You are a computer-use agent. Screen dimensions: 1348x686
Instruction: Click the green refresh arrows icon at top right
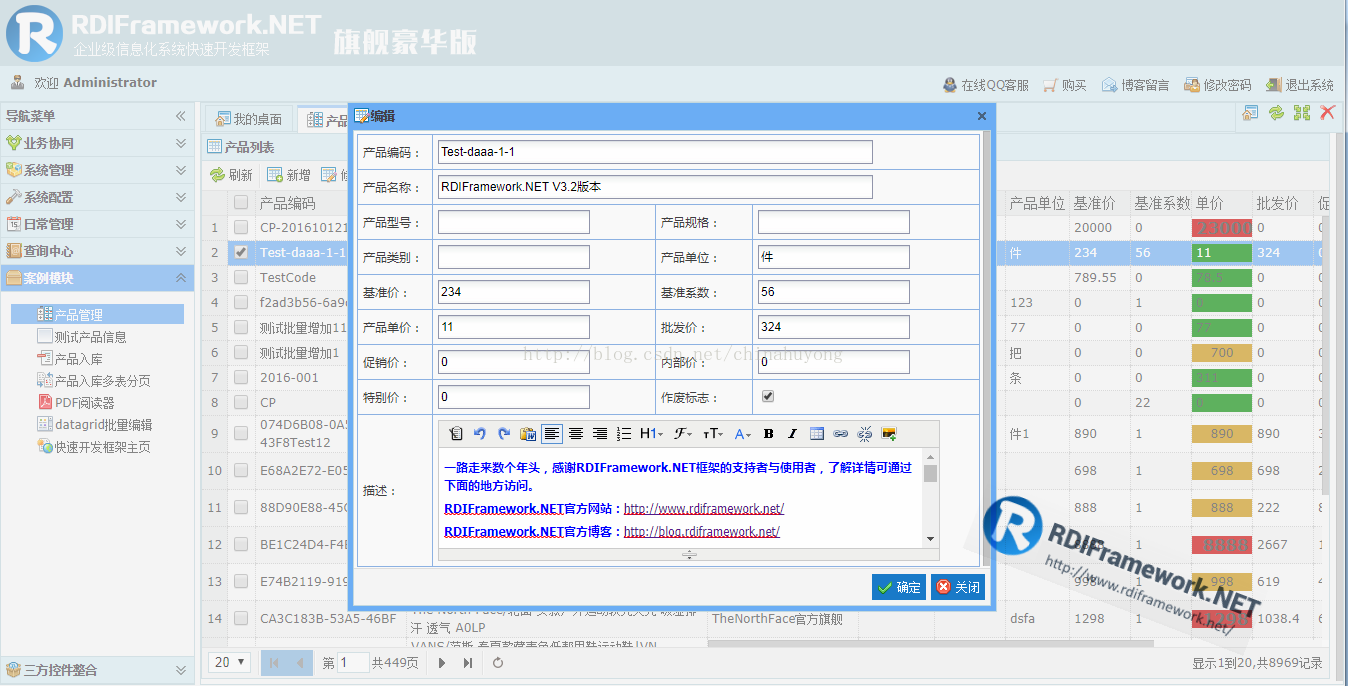point(1276,113)
